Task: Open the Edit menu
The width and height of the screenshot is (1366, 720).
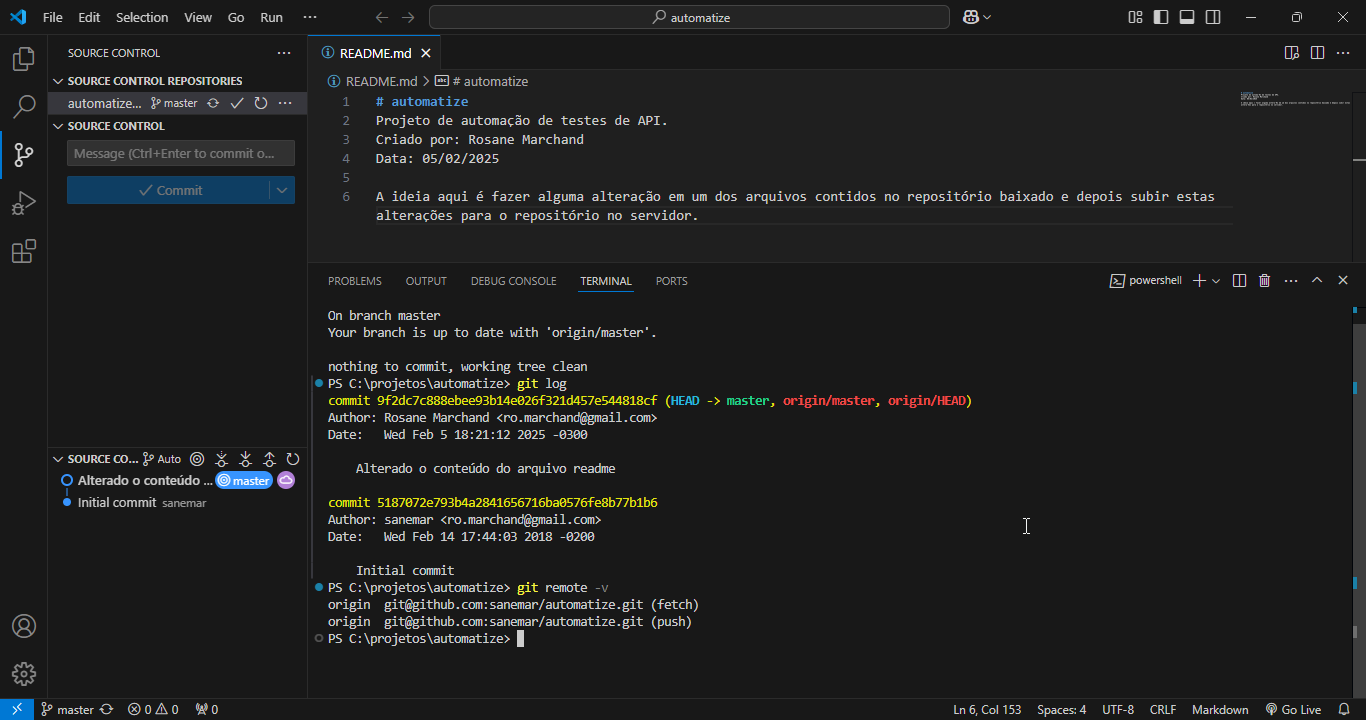Action: [x=89, y=17]
